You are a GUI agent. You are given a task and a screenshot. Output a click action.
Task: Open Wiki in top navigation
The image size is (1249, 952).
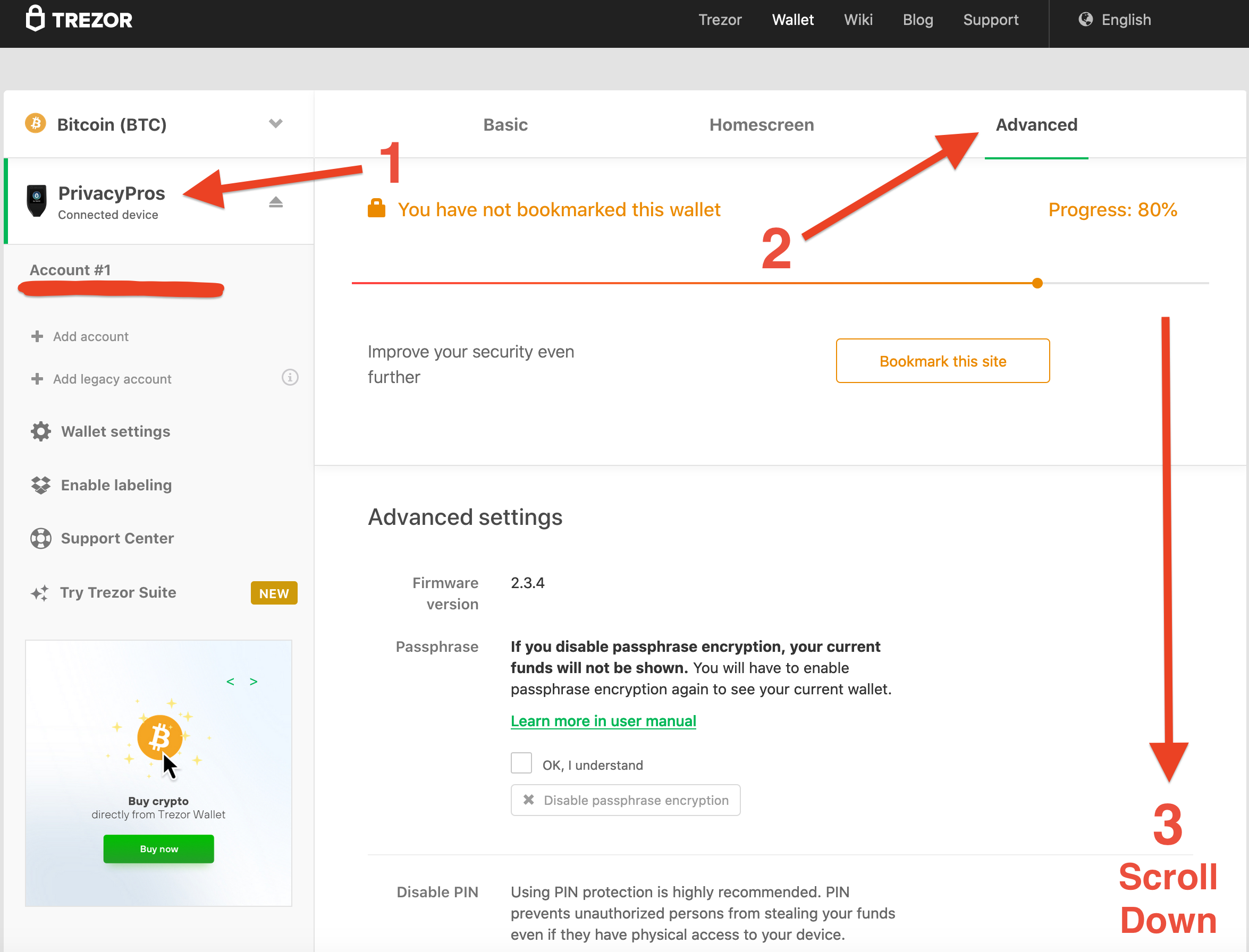coord(858,19)
